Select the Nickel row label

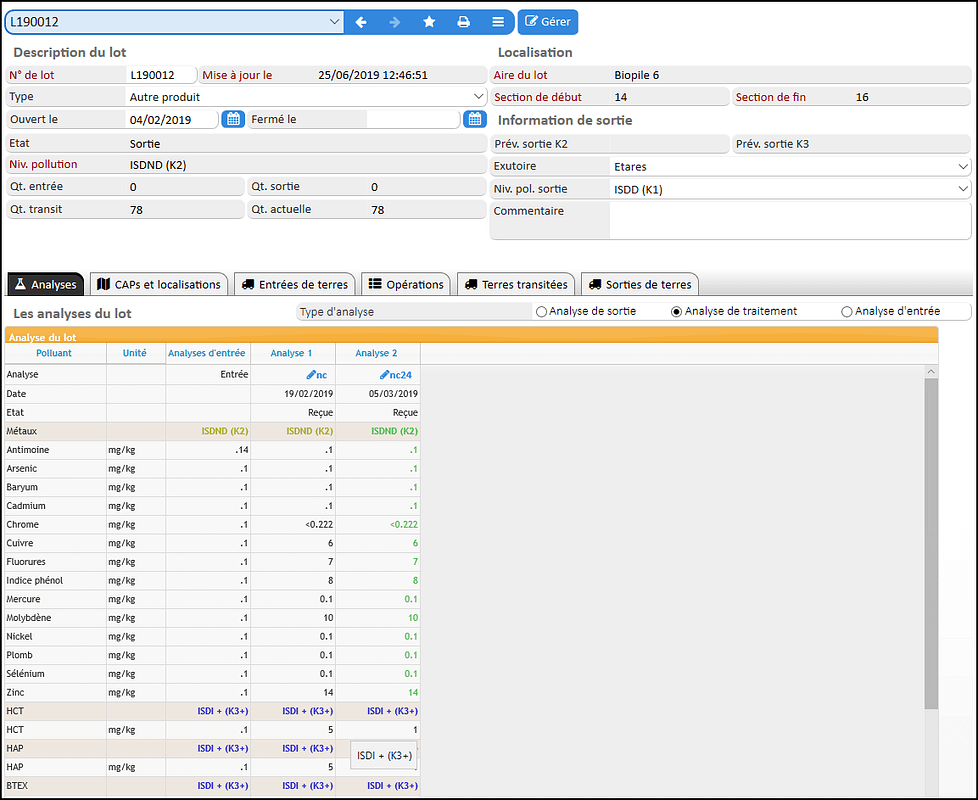point(19,637)
